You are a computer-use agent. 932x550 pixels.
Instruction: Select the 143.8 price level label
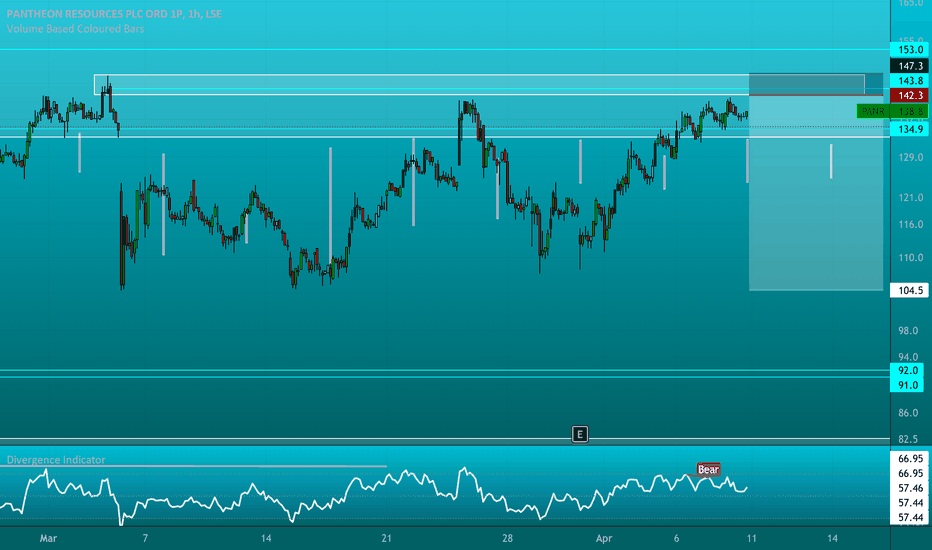click(x=909, y=81)
